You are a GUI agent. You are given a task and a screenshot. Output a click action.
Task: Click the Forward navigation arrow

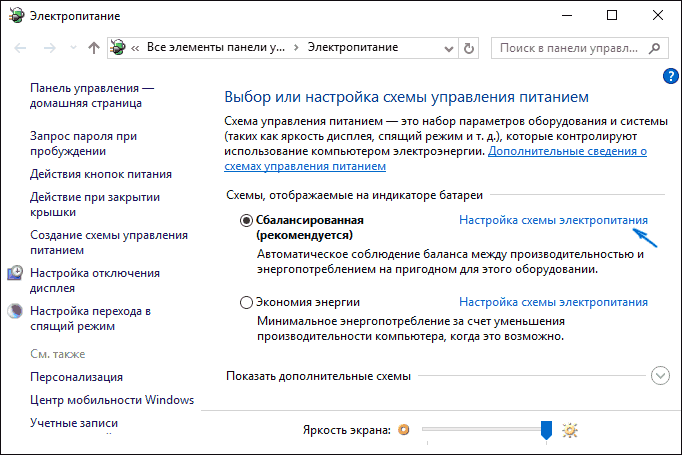pos(50,48)
